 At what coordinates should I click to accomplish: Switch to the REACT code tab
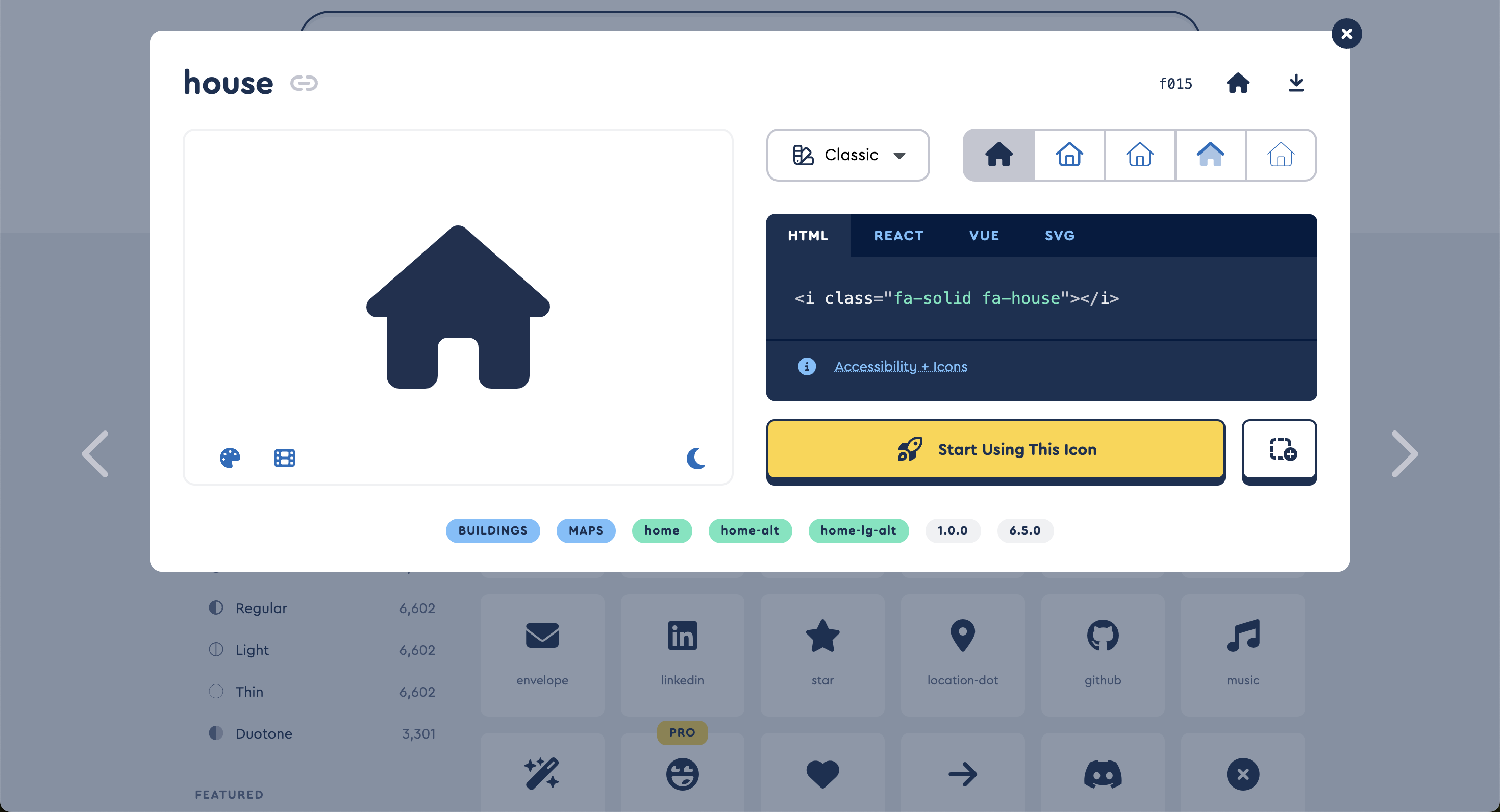click(898, 236)
